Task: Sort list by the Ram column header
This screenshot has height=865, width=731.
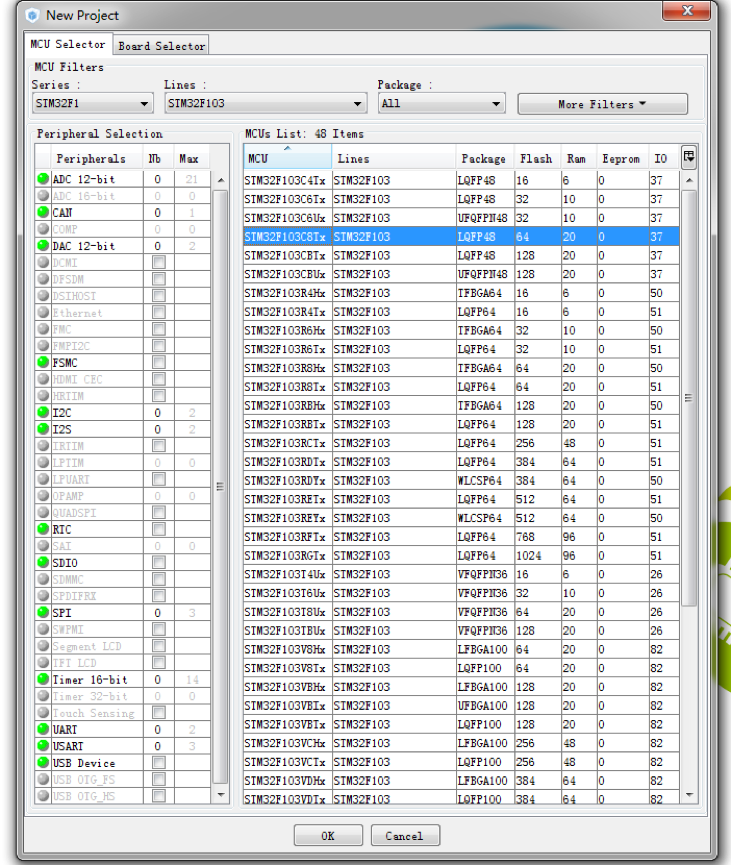Action: click(578, 158)
